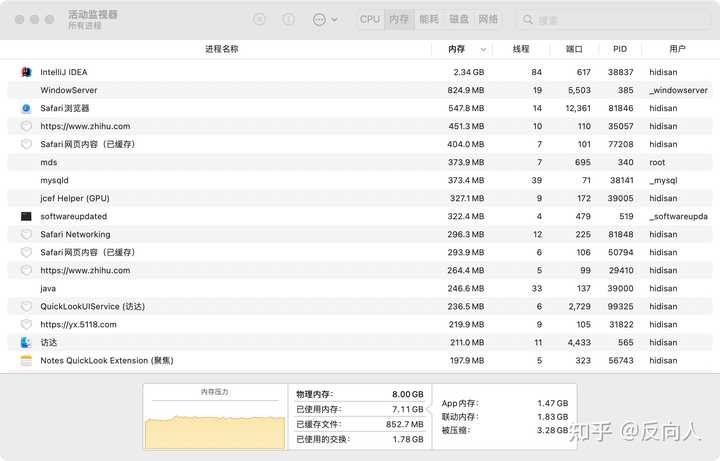
Task: Click the root user cell for mds
Action: (657, 162)
